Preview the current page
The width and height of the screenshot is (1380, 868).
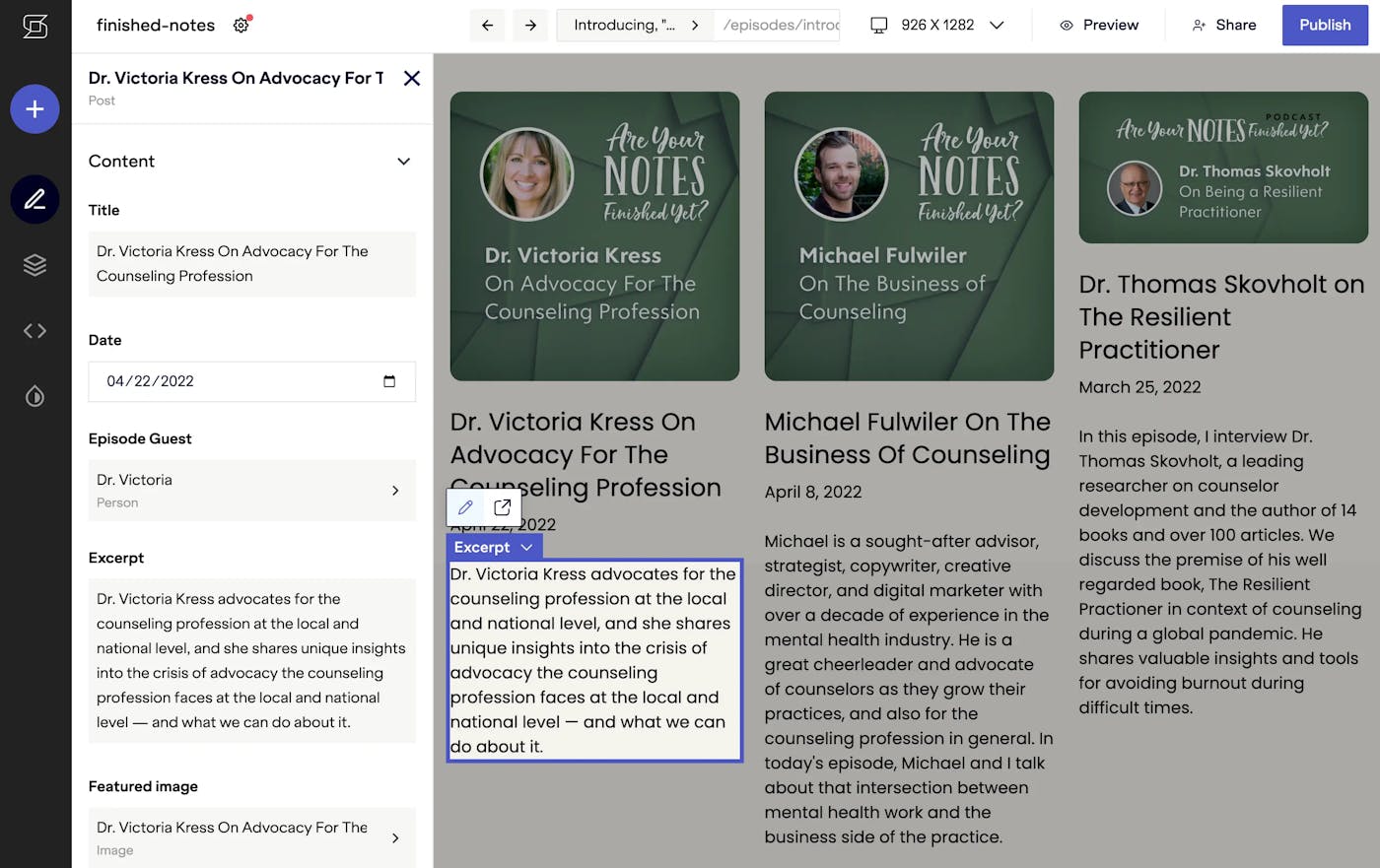tap(1098, 25)
